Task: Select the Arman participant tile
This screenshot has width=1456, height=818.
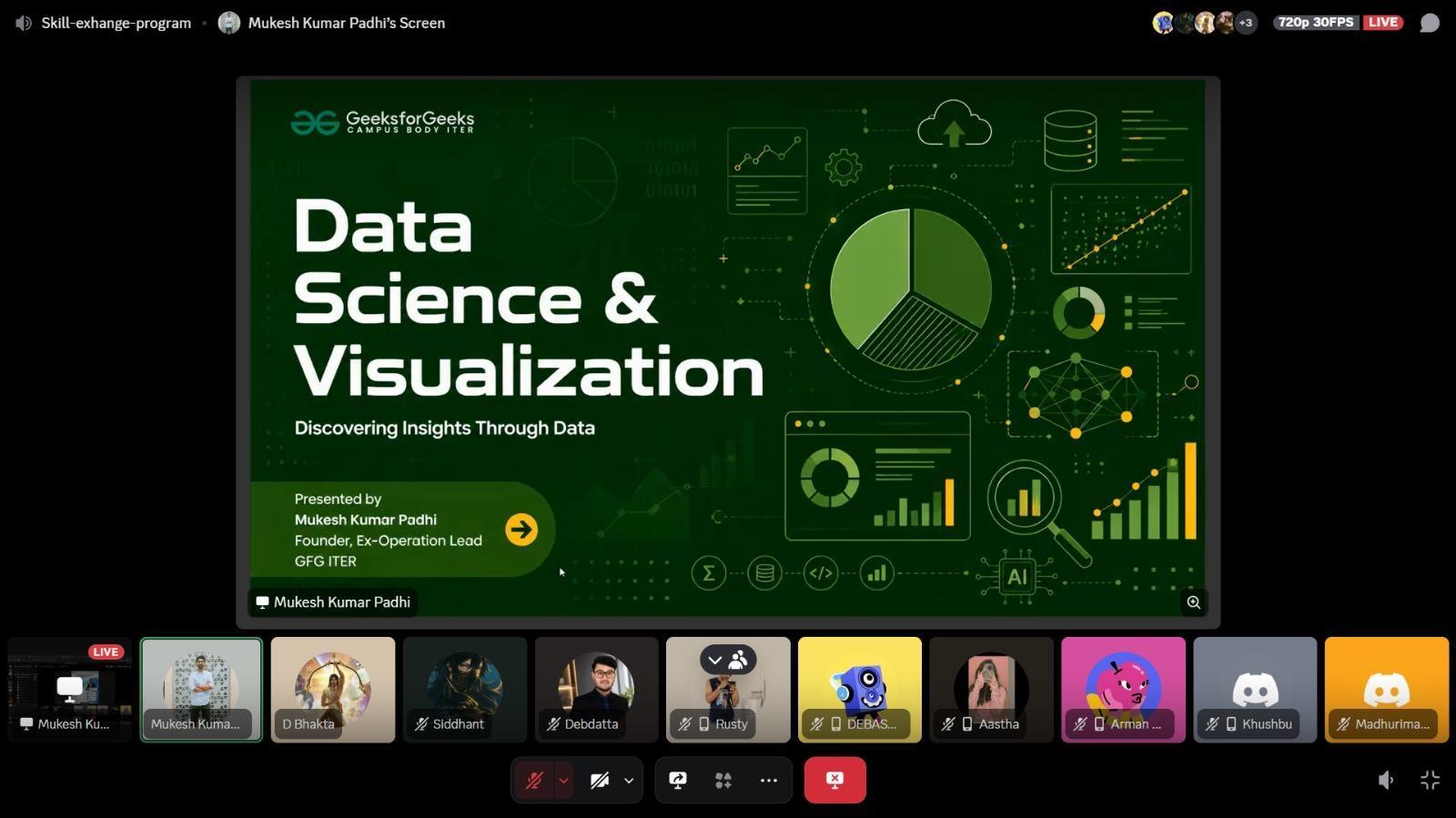Action: (1124, 690)
